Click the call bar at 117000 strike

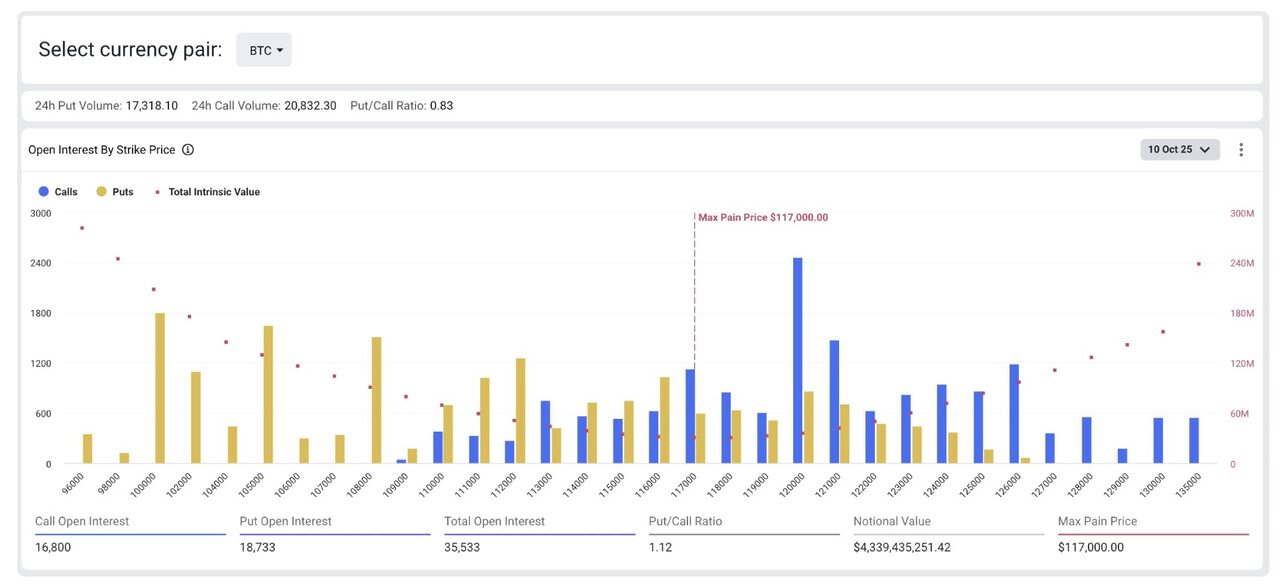tap(690, 416)
